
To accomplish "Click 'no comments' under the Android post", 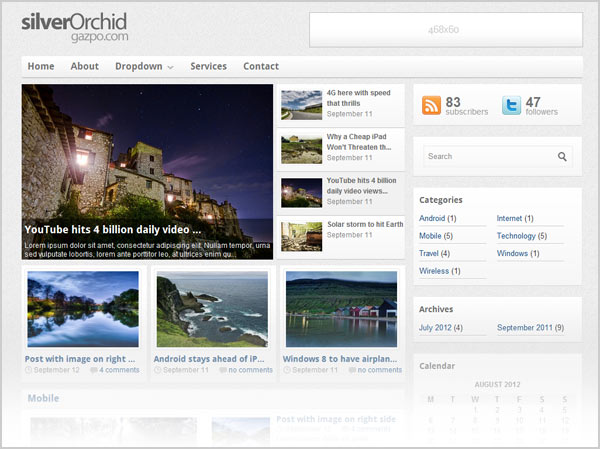I will pyautogui.click(x=250, y=370).
